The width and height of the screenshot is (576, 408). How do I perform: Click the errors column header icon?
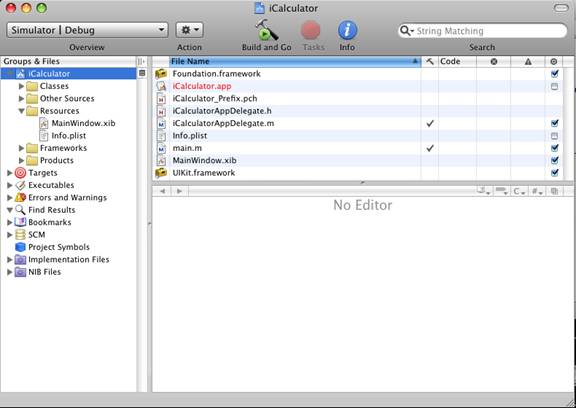[x=494, y=61]
